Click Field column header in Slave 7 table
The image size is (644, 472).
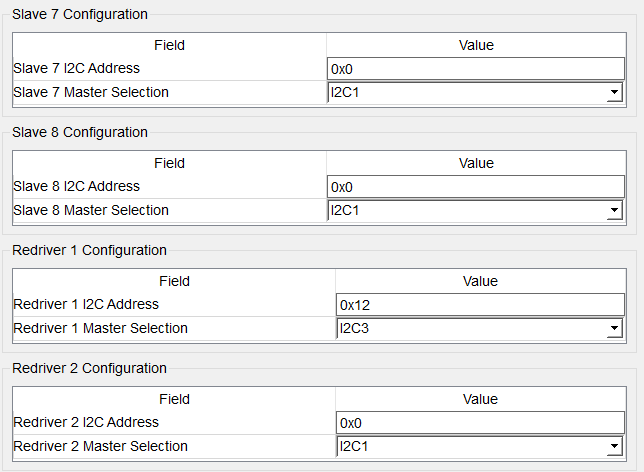point(169,45)
